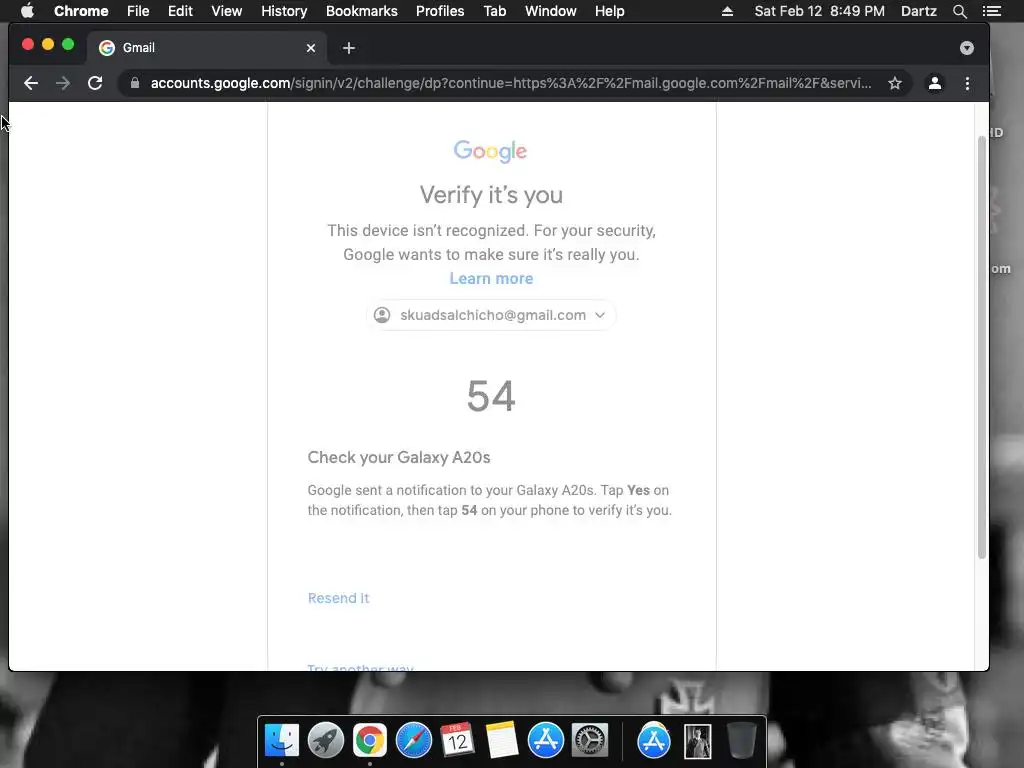
Task: Open the Window menu
Action: 551,11
